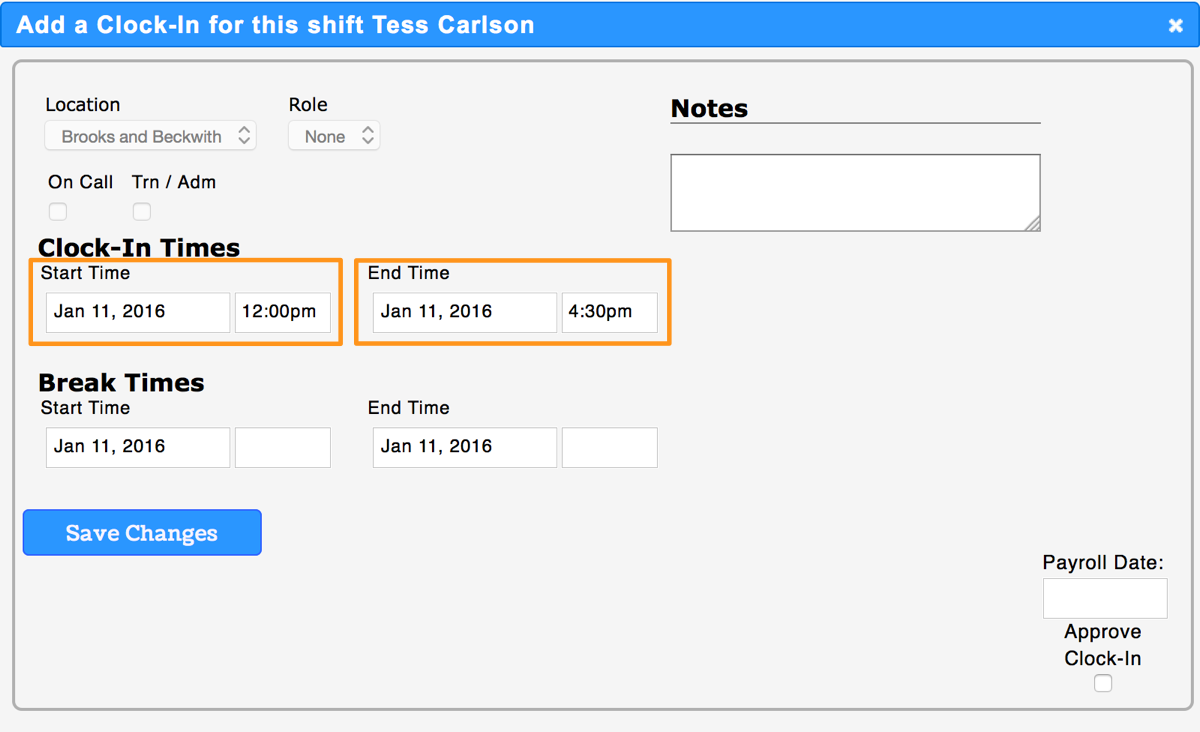Click the empty break end time box
The width and height of the screenshot is (1200, 732).
(609, 447)
